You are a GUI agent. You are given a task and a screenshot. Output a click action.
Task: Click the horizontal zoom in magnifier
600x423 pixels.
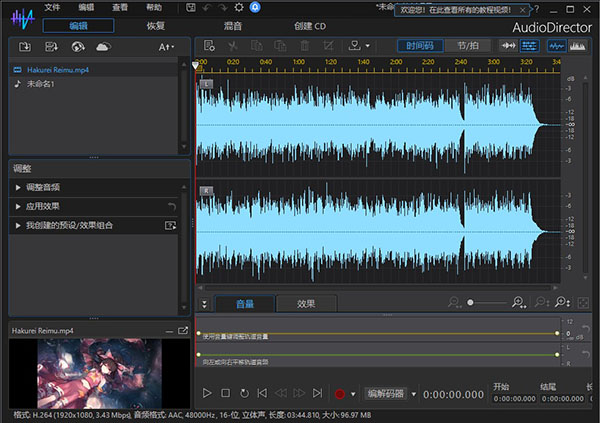click(518, 302)
